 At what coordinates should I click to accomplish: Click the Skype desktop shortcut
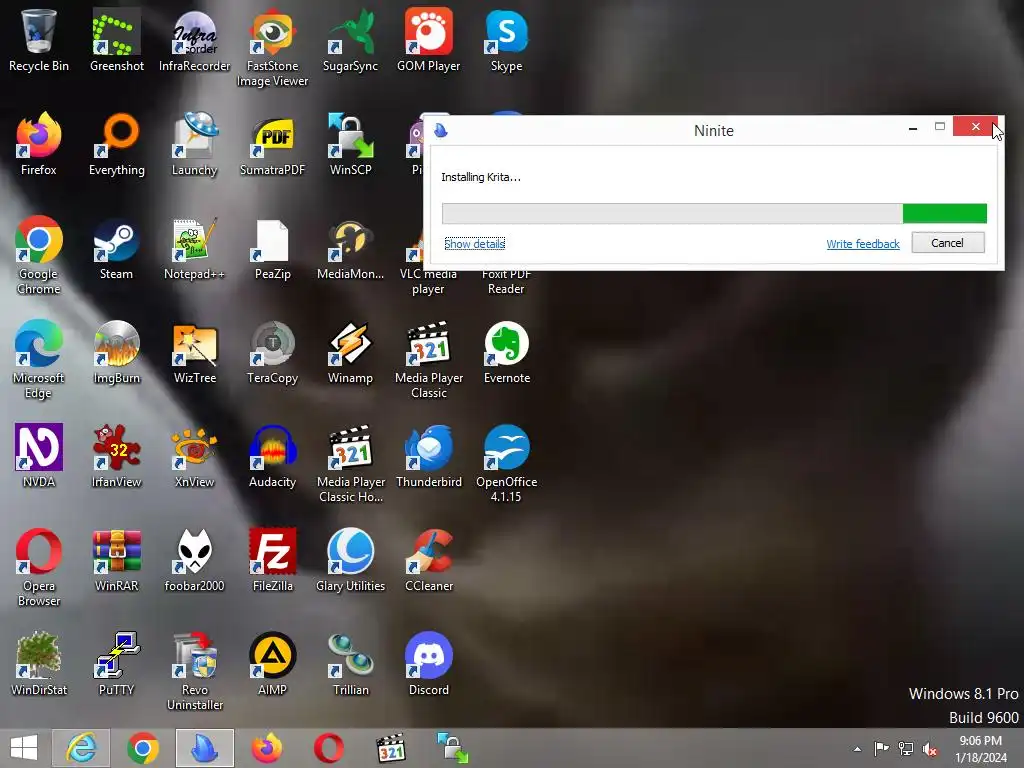coord(506,40)
